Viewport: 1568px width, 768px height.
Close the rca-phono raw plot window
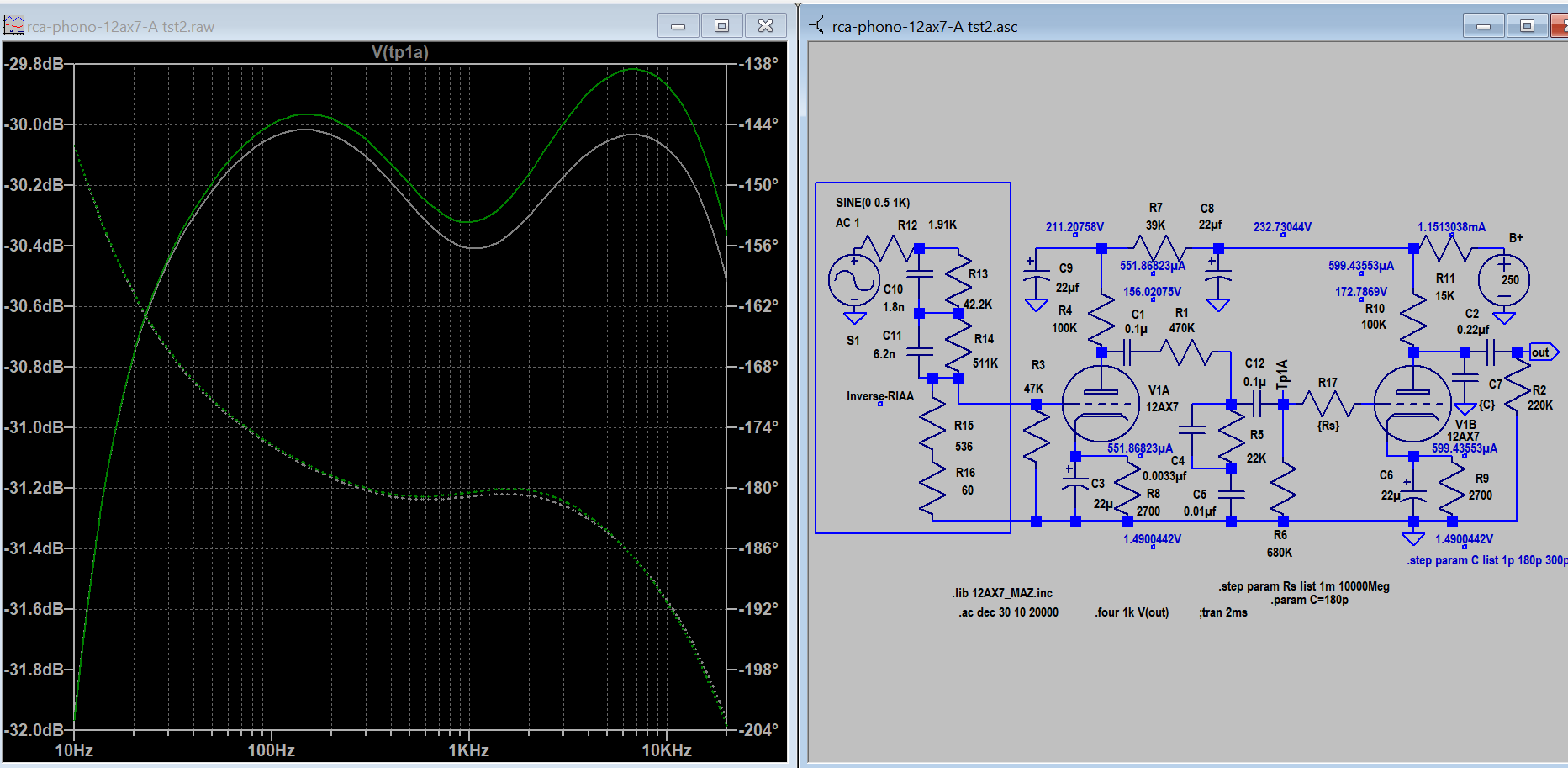(x=765, y=26)
